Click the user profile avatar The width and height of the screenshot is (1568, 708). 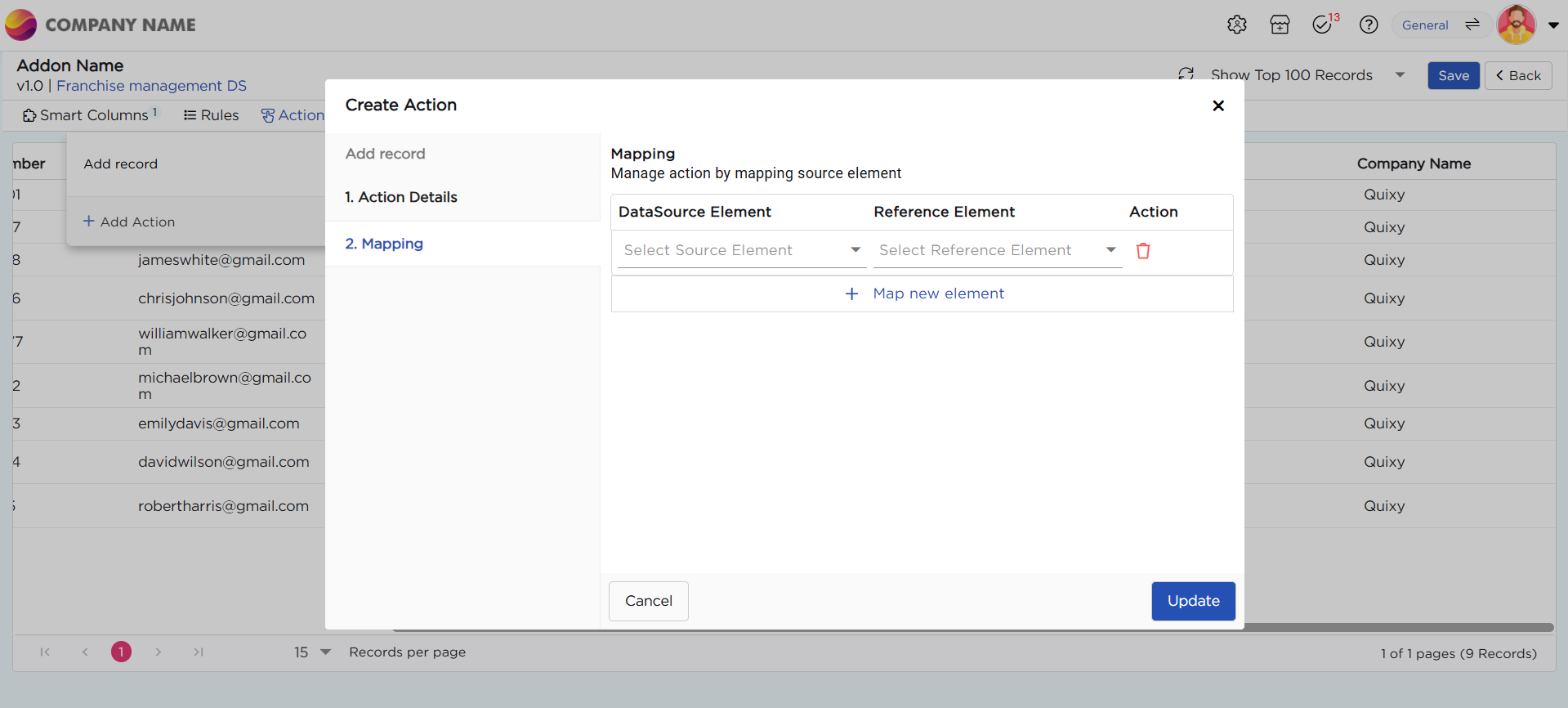tap(1517, 25)
